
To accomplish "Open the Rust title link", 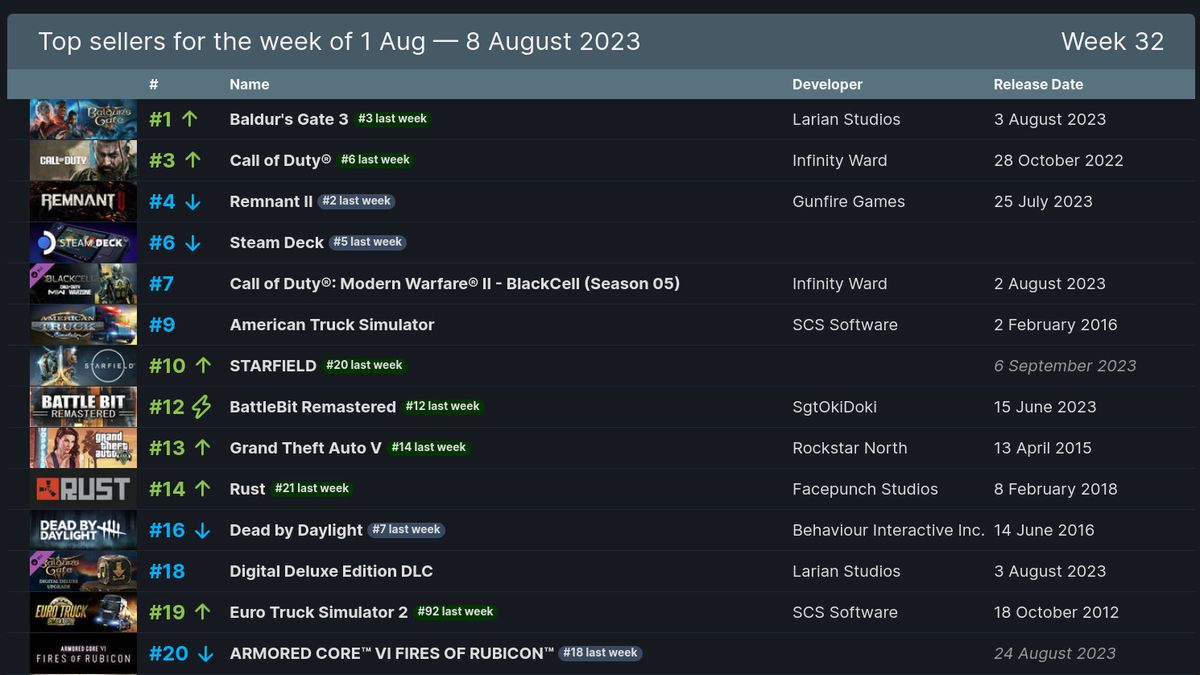I will pyautogui.click(x=248, y=489).
